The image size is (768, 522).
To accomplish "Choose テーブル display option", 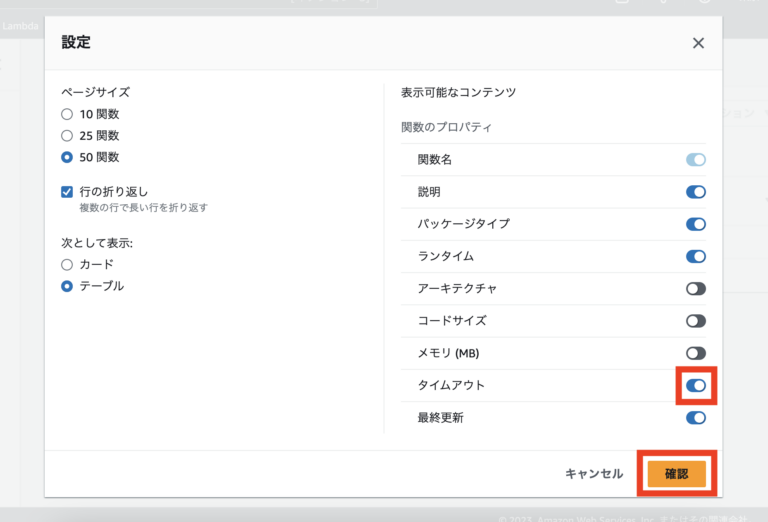I will [67, 286].
